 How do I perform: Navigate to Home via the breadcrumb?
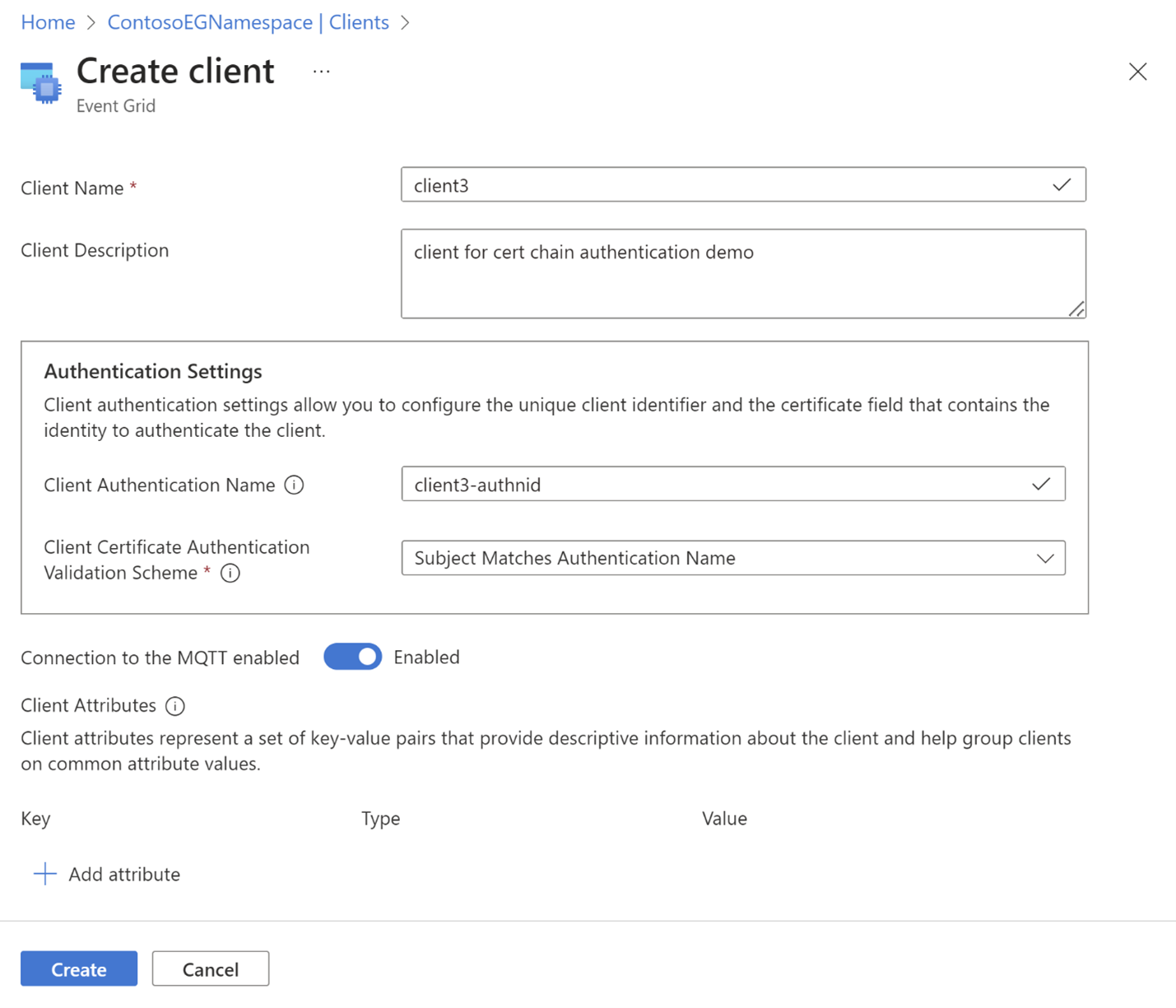(x=47, y=22)
